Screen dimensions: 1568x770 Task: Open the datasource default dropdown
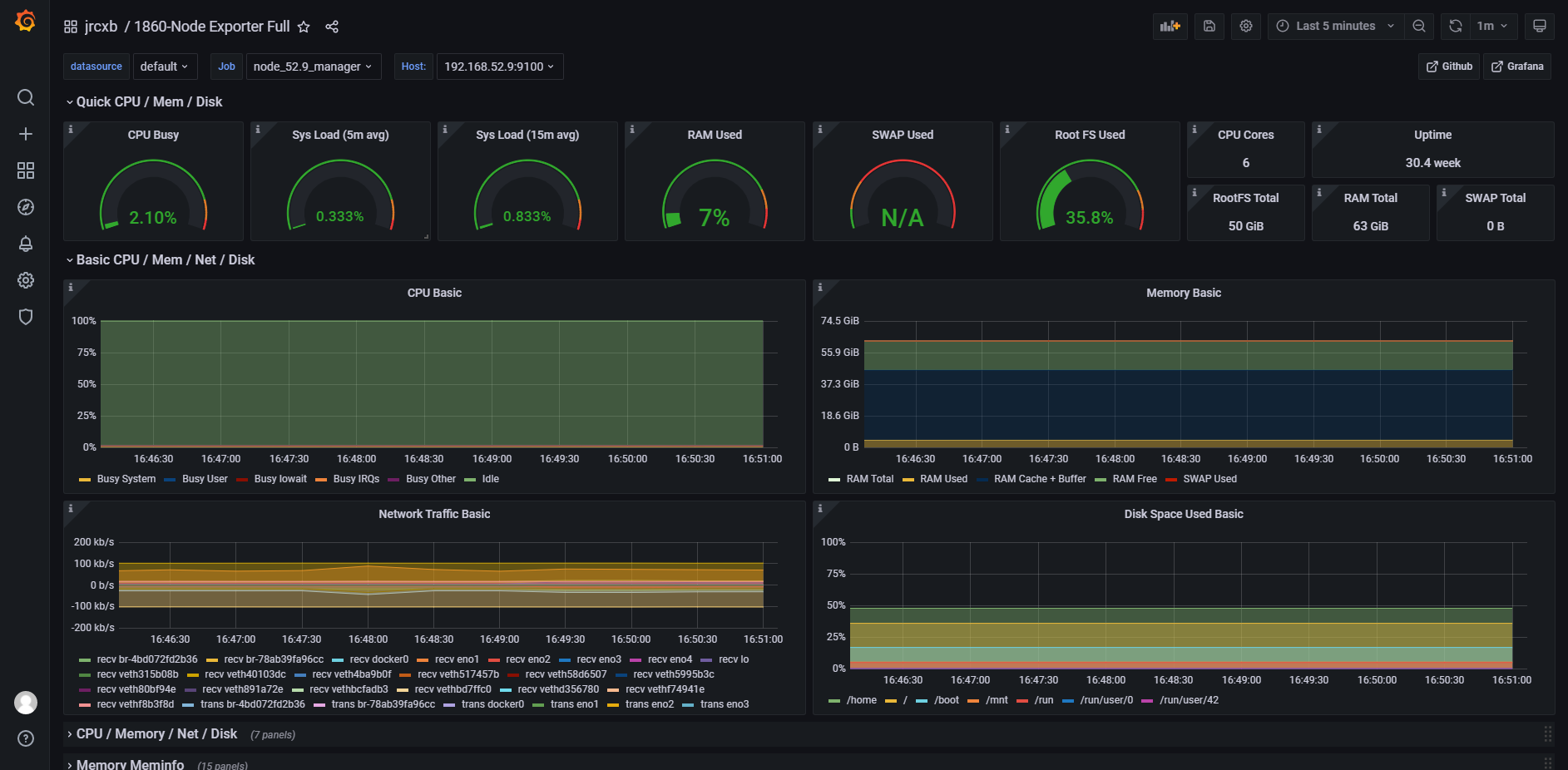click(x=164, y=67)
